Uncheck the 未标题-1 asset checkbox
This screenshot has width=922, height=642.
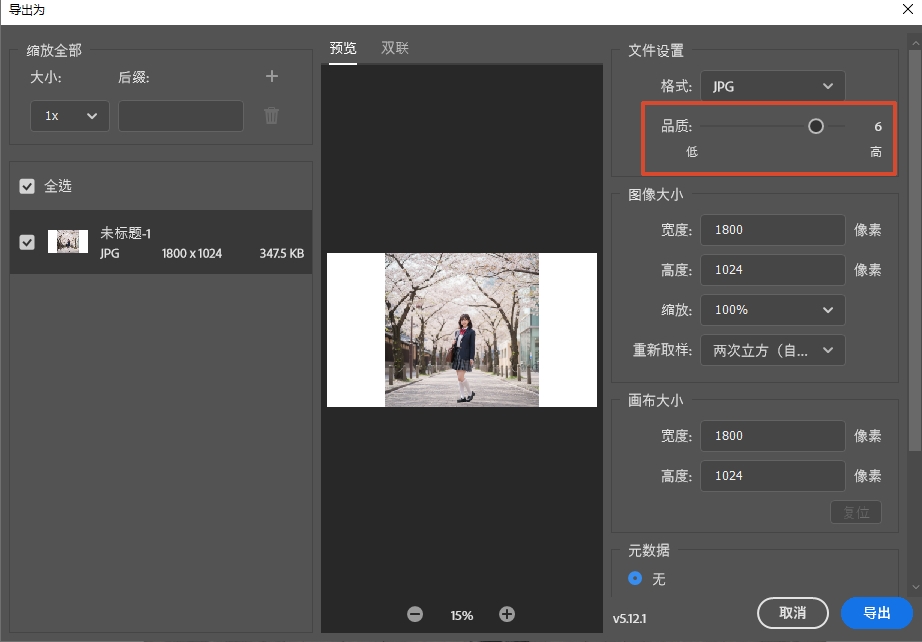(x=27, y=242)
